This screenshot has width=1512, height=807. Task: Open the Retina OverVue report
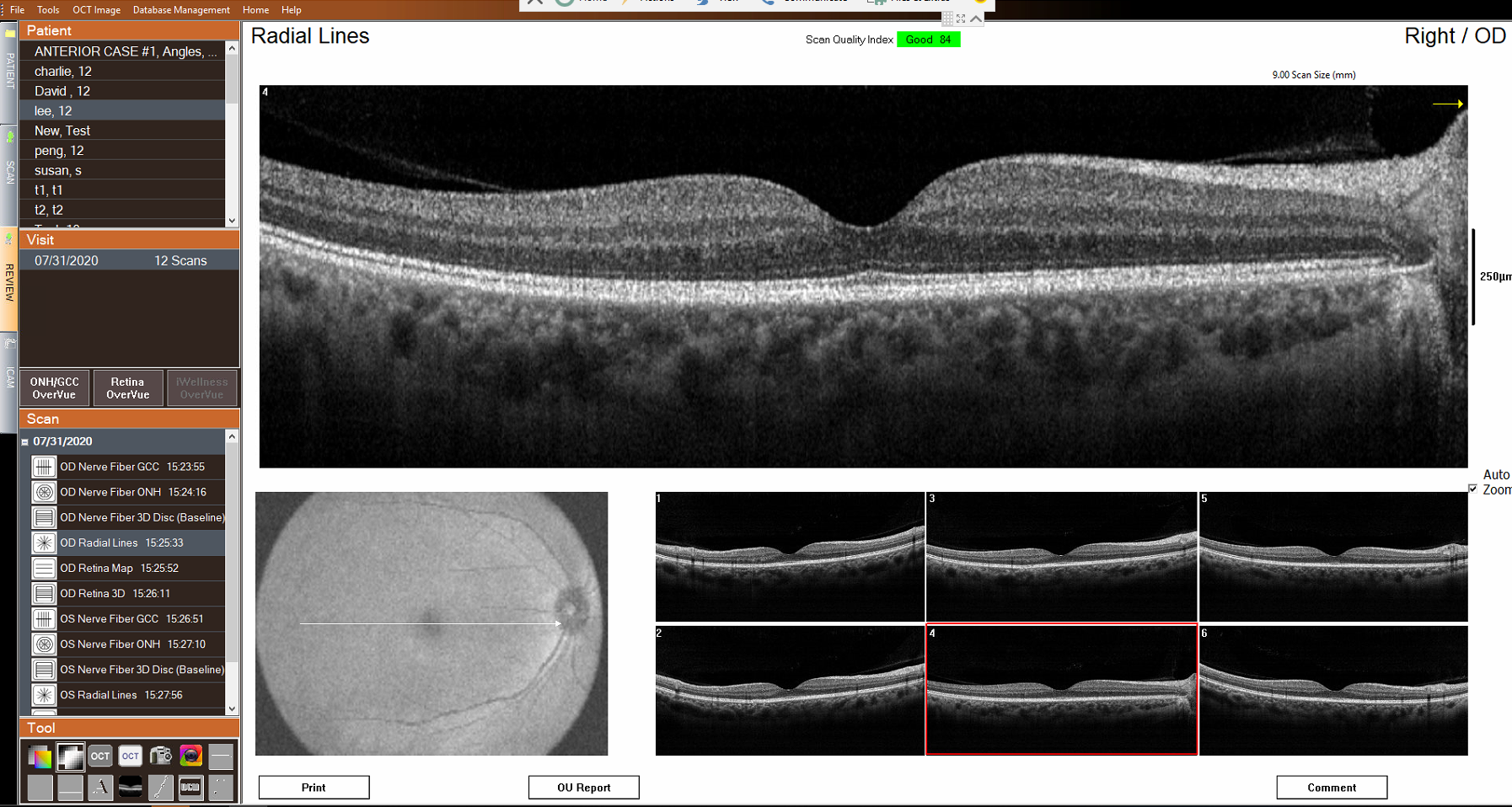[128, 388]
